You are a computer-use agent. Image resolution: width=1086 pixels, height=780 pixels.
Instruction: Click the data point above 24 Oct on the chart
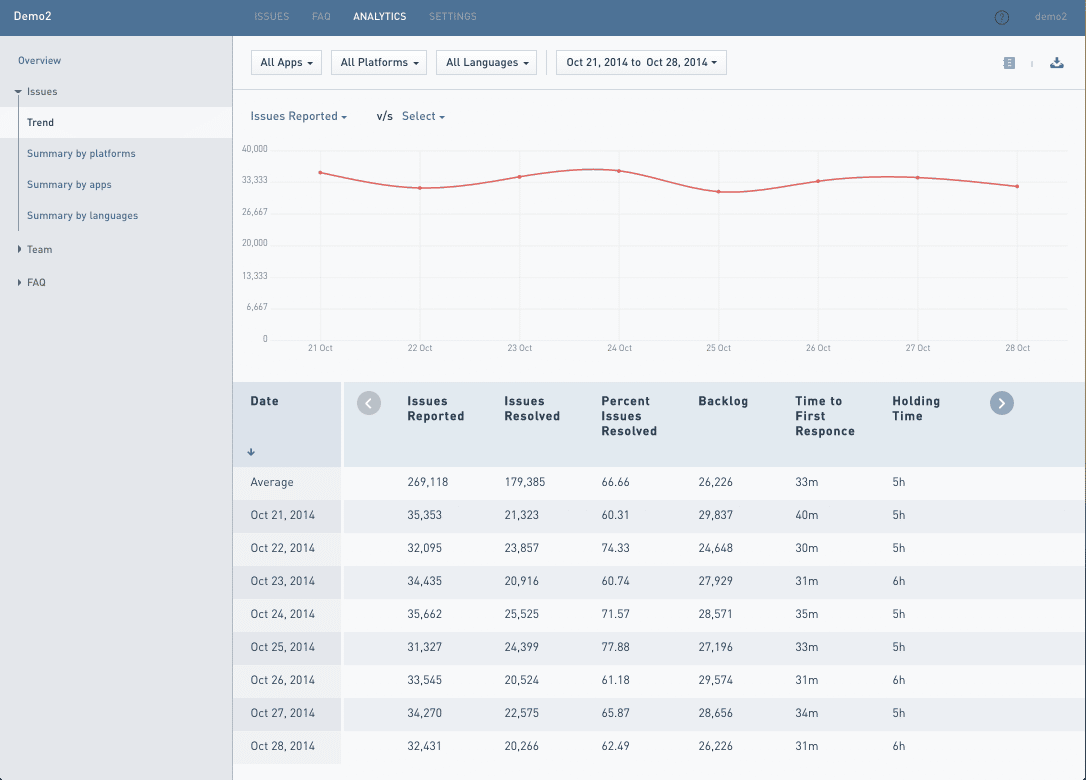[619, 170]
